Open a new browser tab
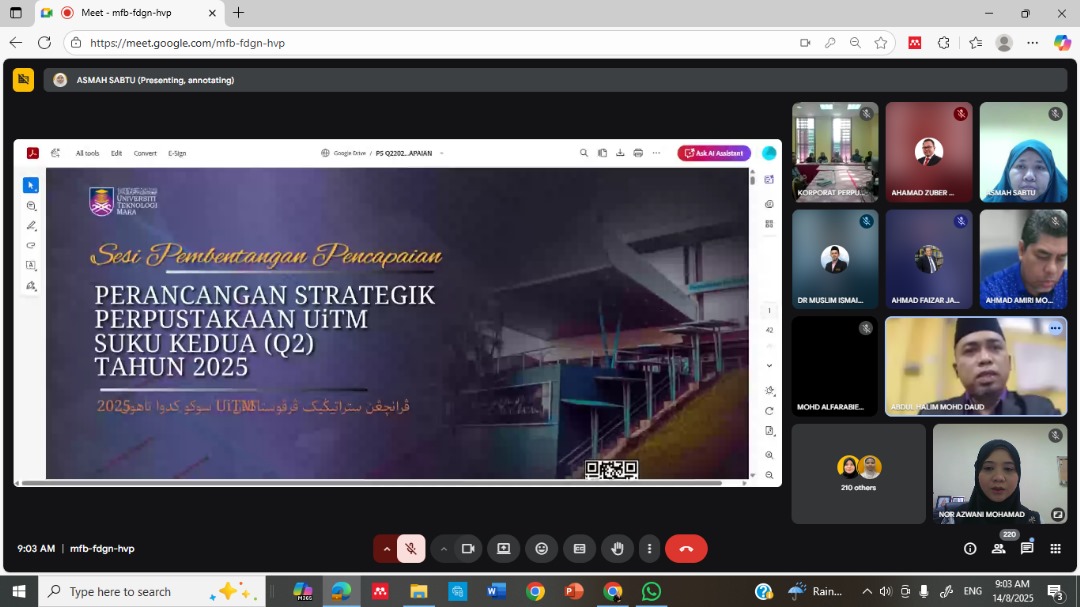1080x607 pixels. coord(239,13)
